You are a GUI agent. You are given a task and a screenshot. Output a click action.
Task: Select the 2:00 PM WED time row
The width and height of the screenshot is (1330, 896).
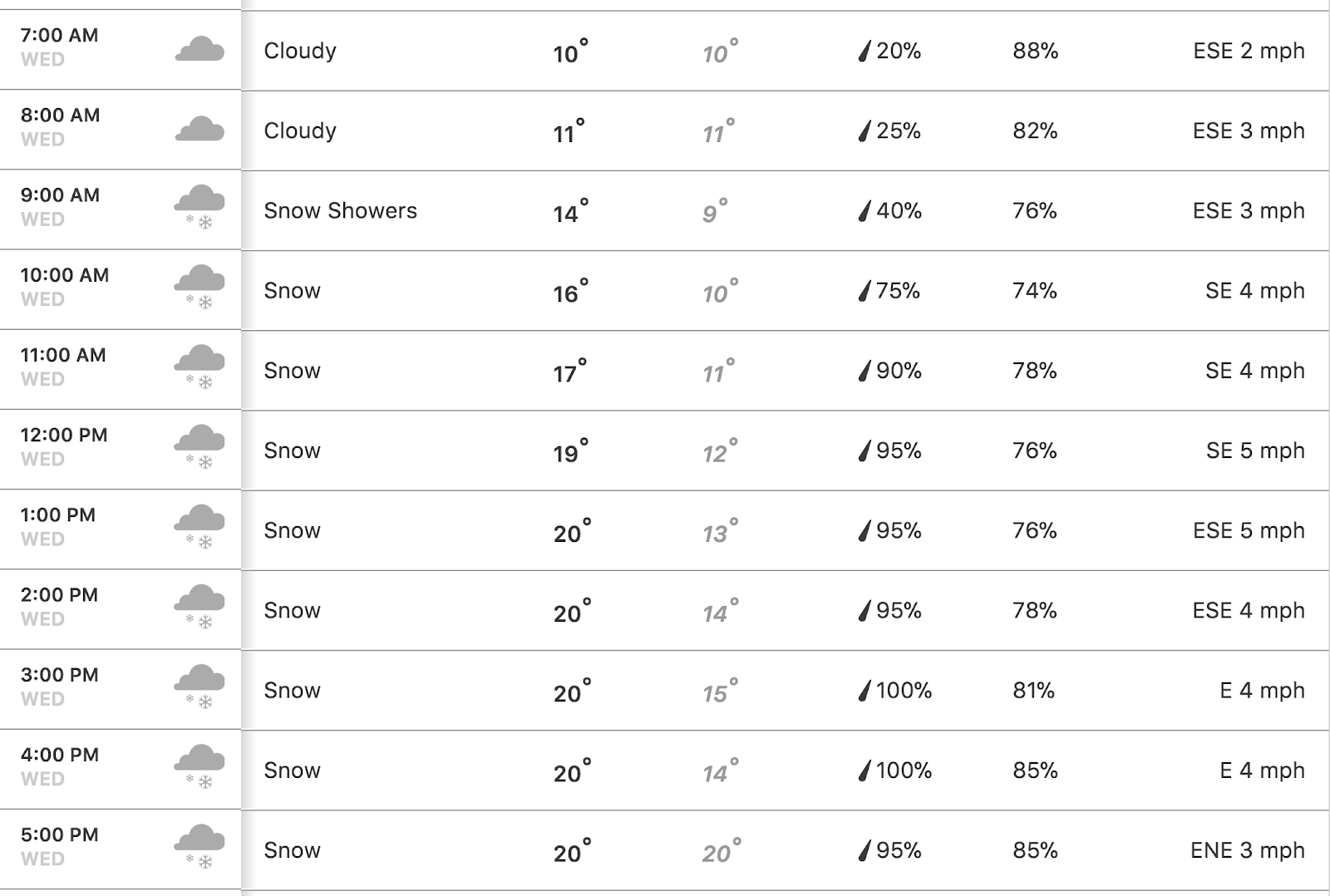[121, 609]
